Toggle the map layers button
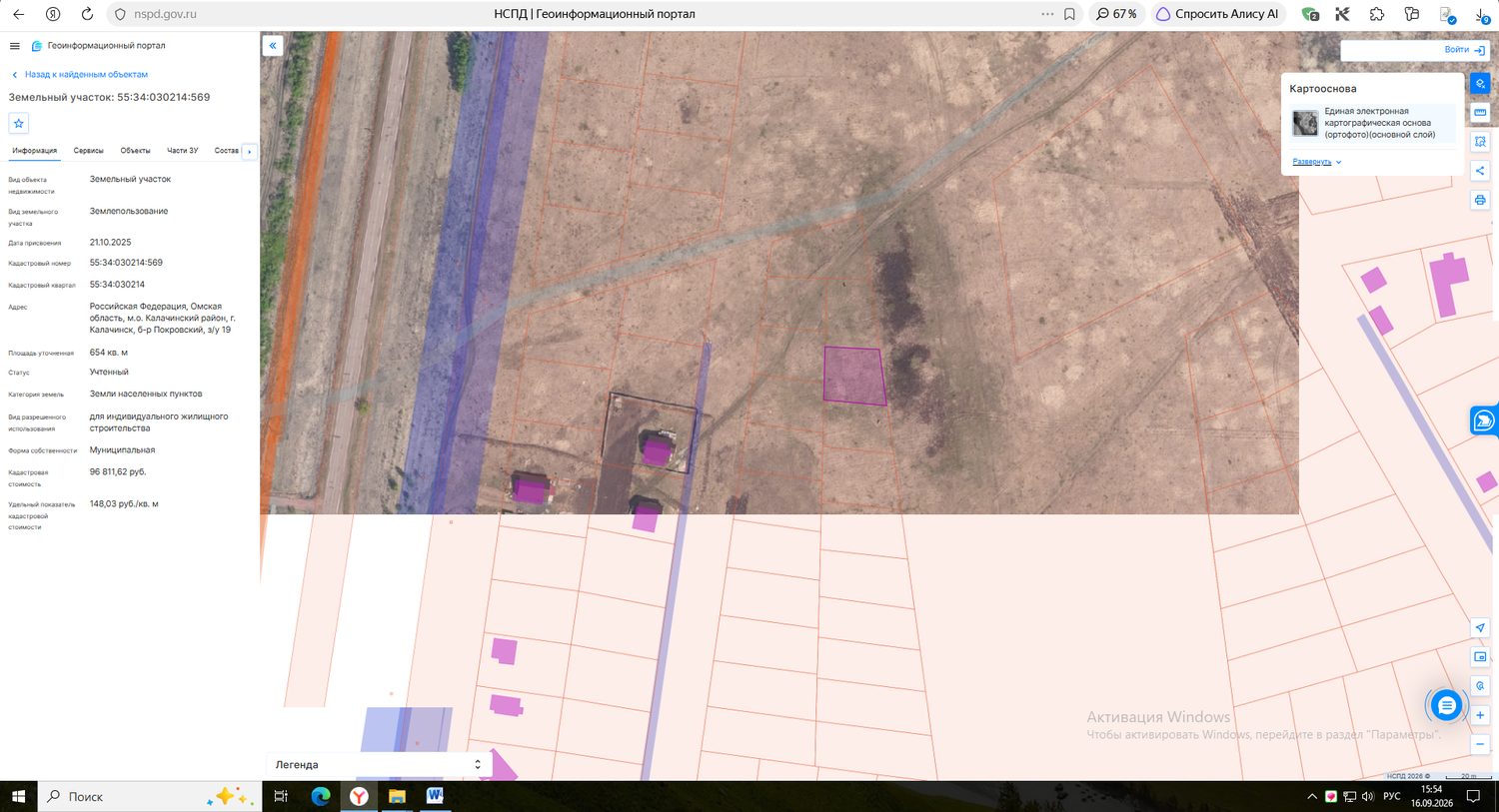This screenshot has height=812, width=1499. [x=1480, y=84]
